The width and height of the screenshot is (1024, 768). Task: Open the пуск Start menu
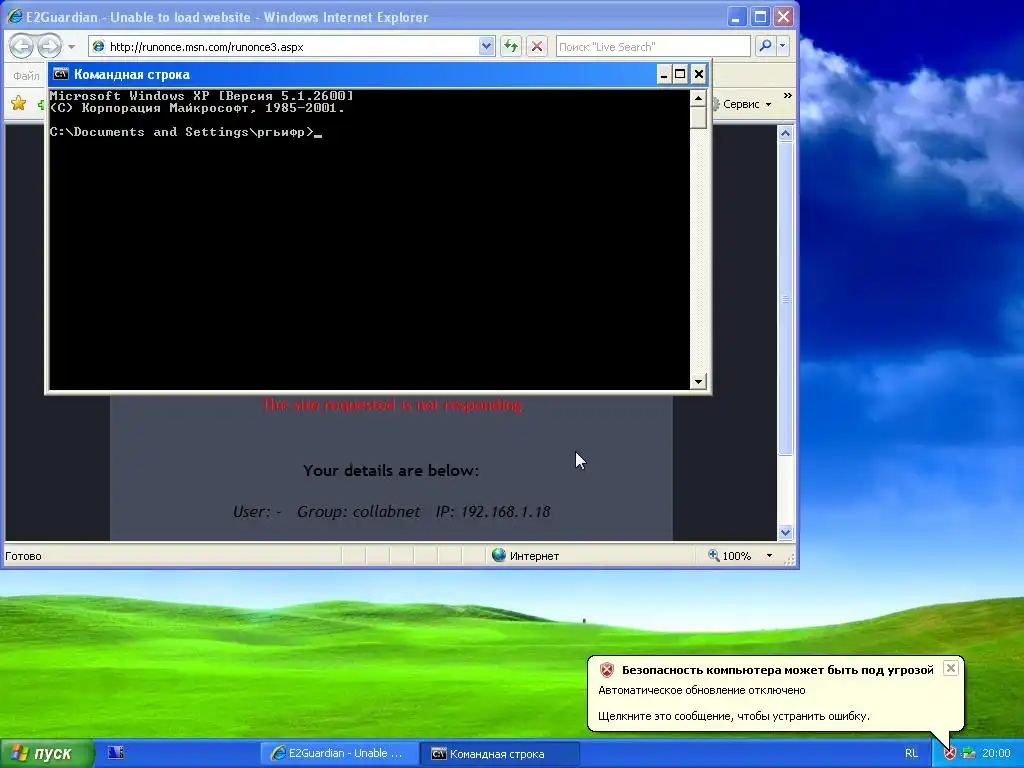47,754
